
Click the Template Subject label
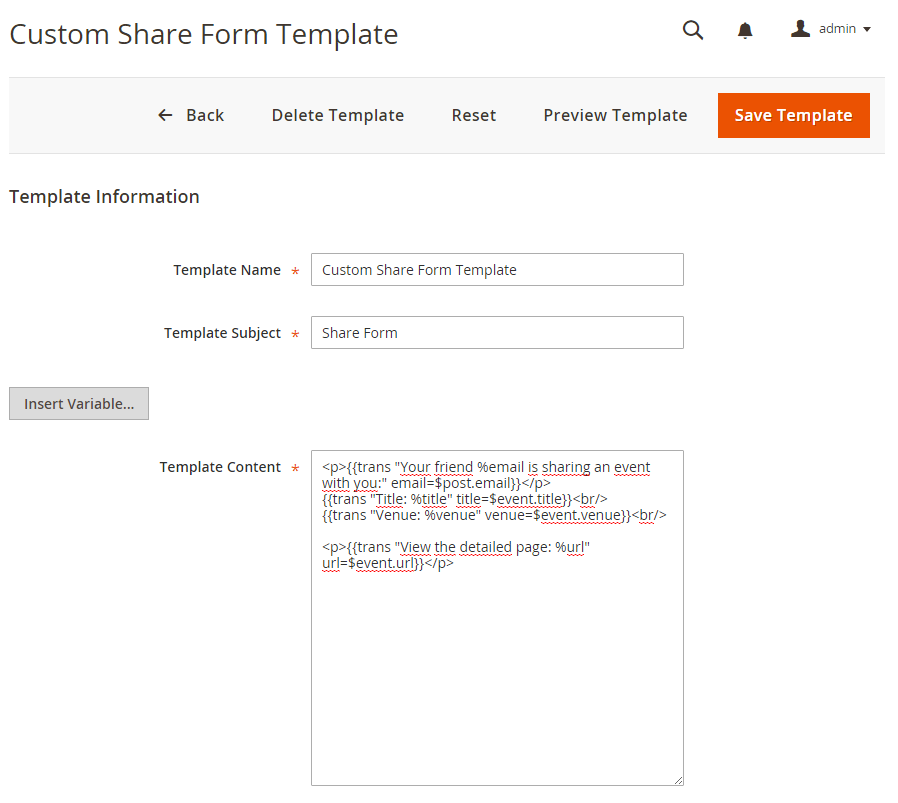222,333
